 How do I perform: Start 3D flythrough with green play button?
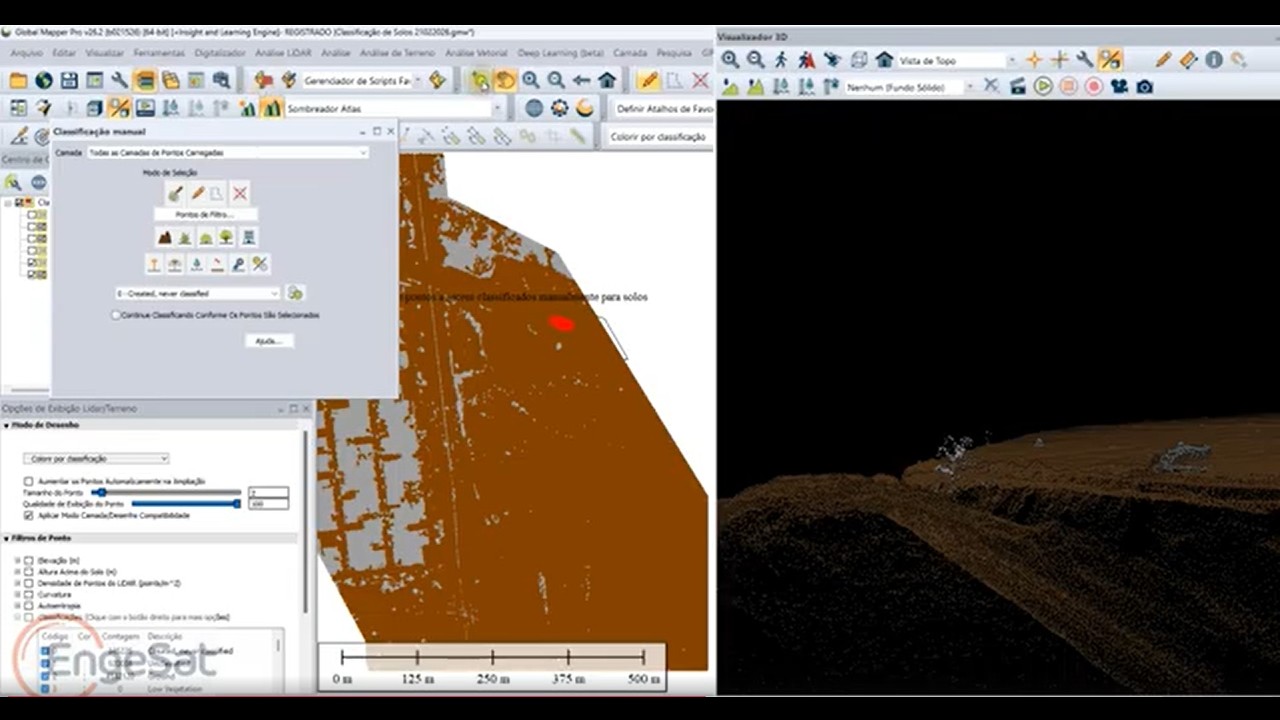pyautogui.click(x=1043, y=86)
